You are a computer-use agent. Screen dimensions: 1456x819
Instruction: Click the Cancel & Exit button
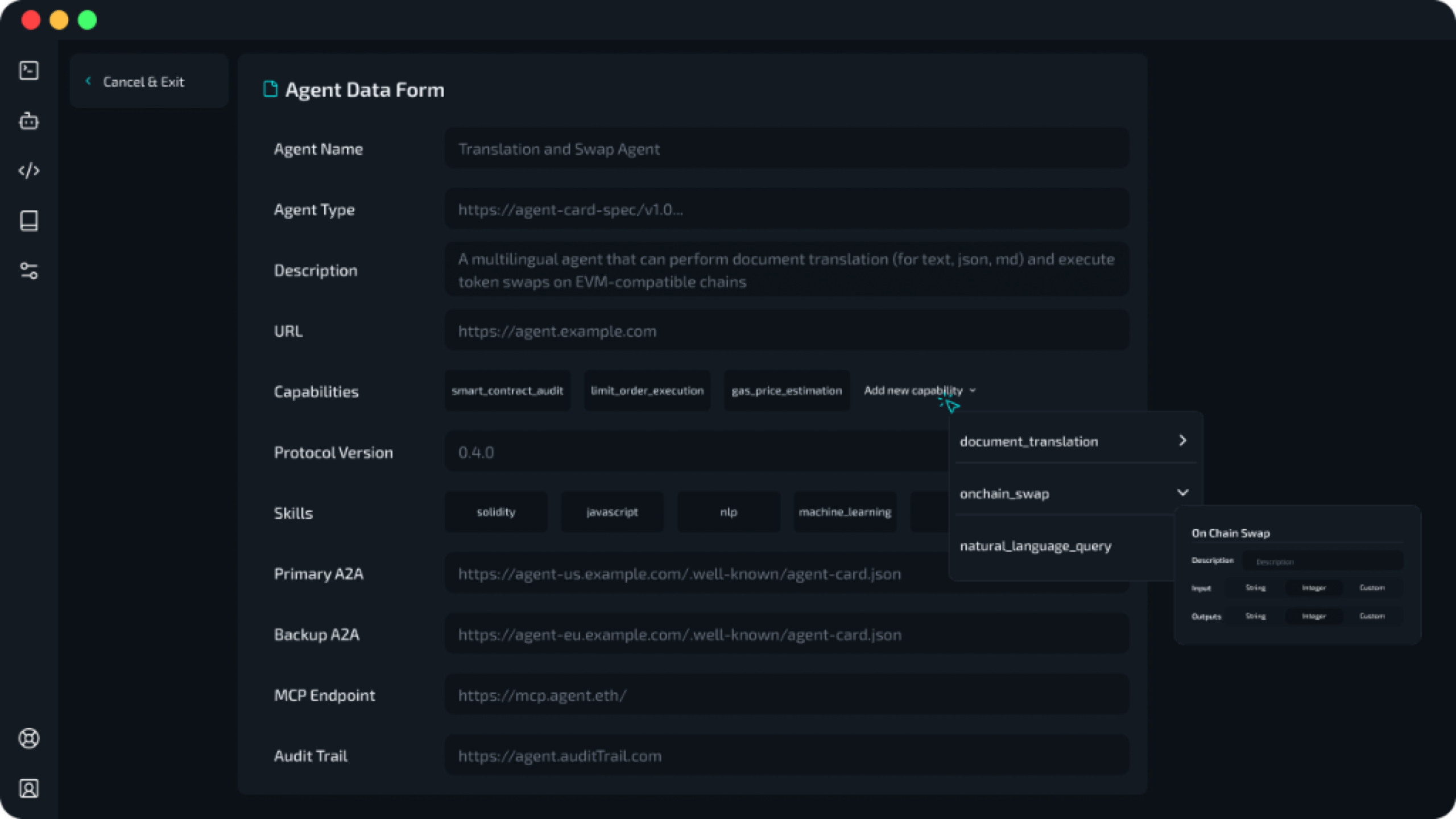(x=143, y=81)
